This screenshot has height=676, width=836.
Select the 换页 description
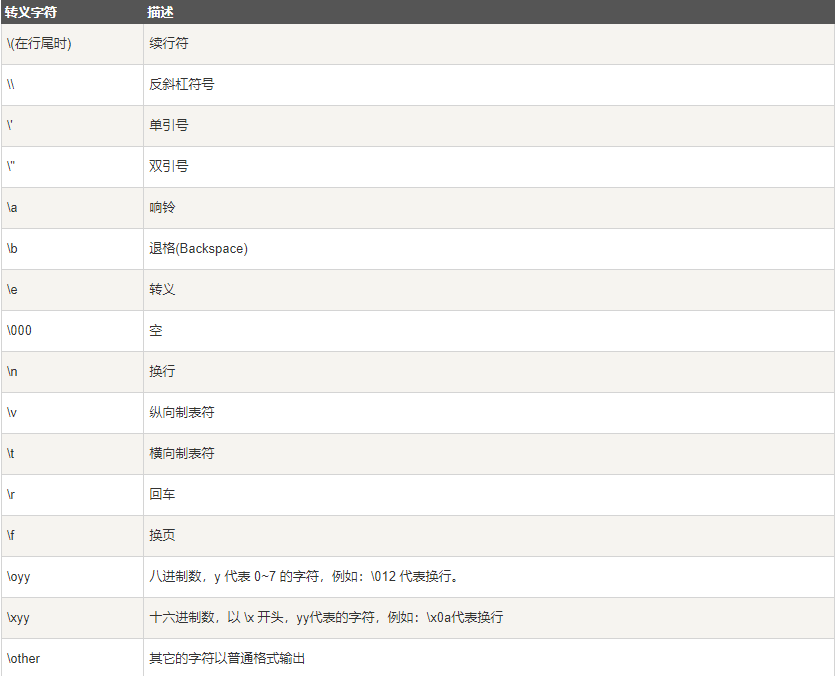tap(162, 536)
